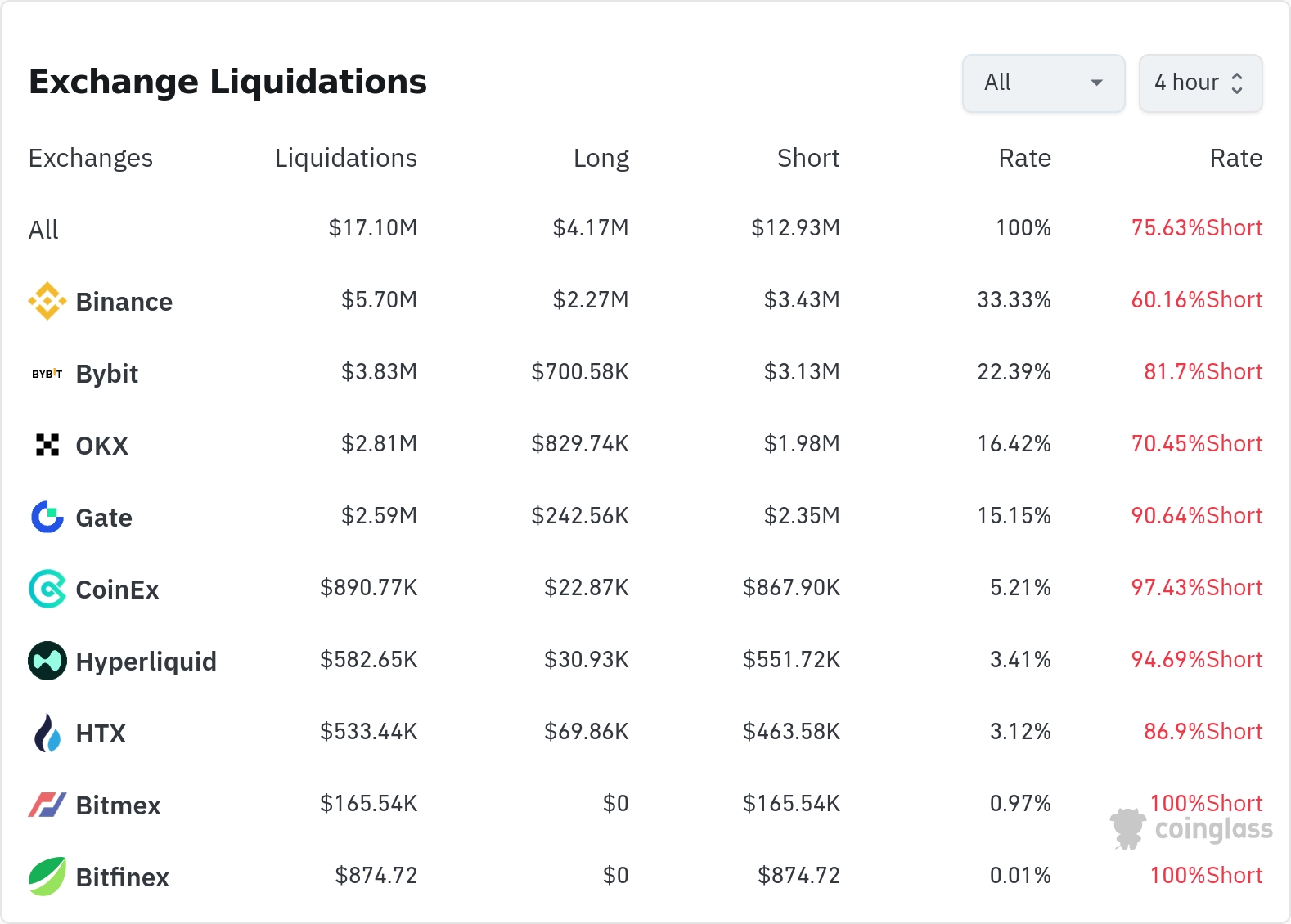Click the Hyperliquid logo icon
Image resolution: width=1291 pixels, height=924 pixels.
point(47,661)
